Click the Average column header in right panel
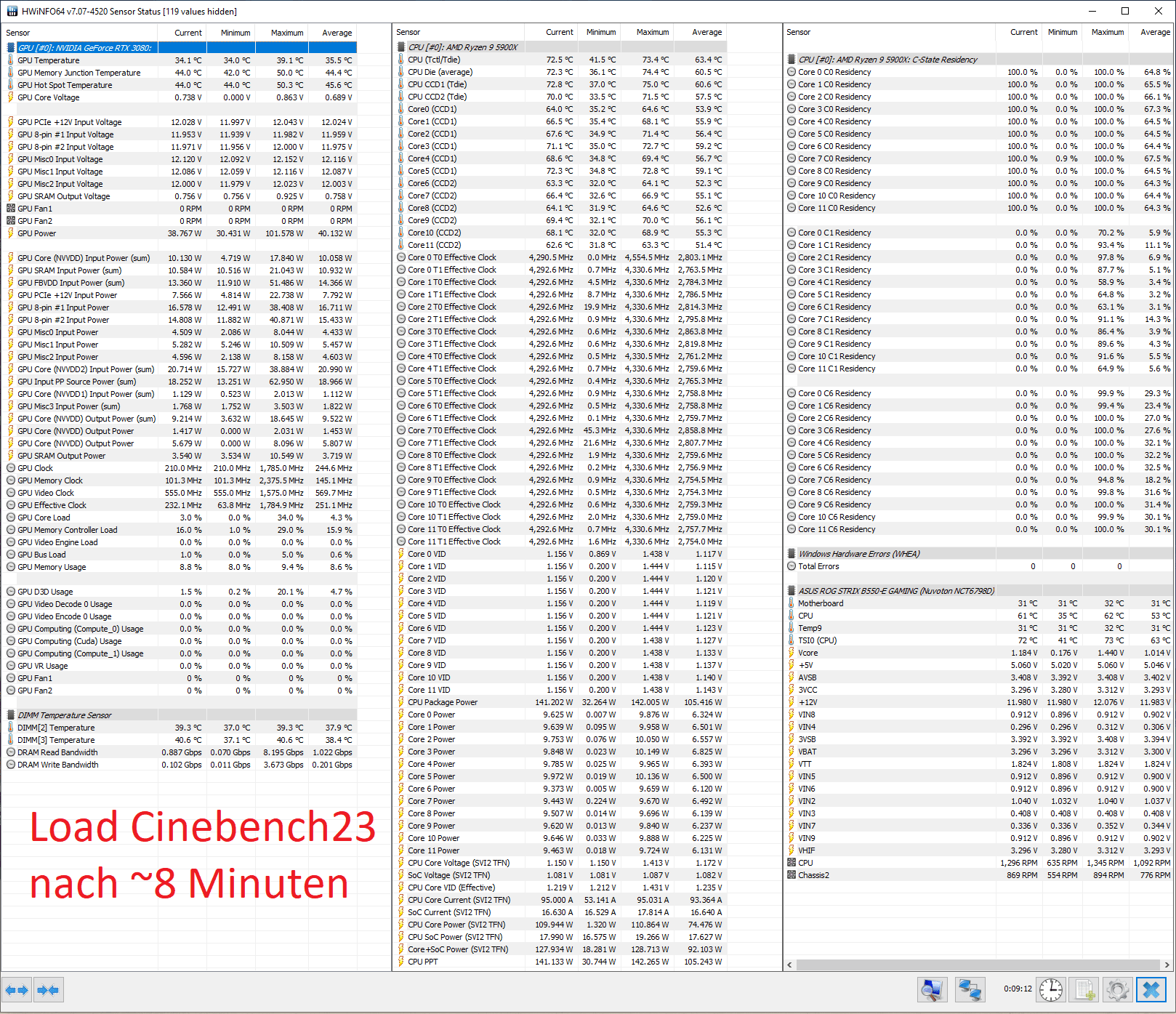Screen dimensions: 1176x1014 1151,32
